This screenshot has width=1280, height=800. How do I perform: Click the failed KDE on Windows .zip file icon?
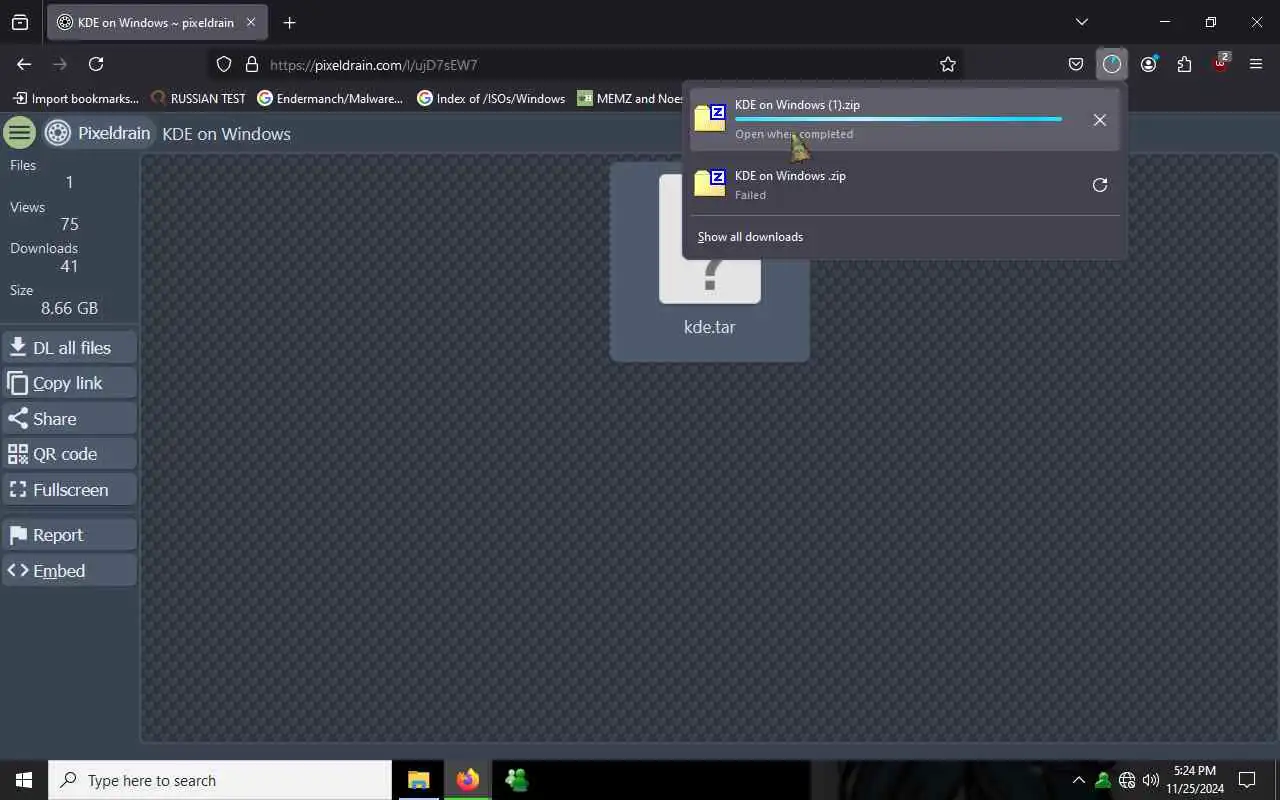[710, 184]
